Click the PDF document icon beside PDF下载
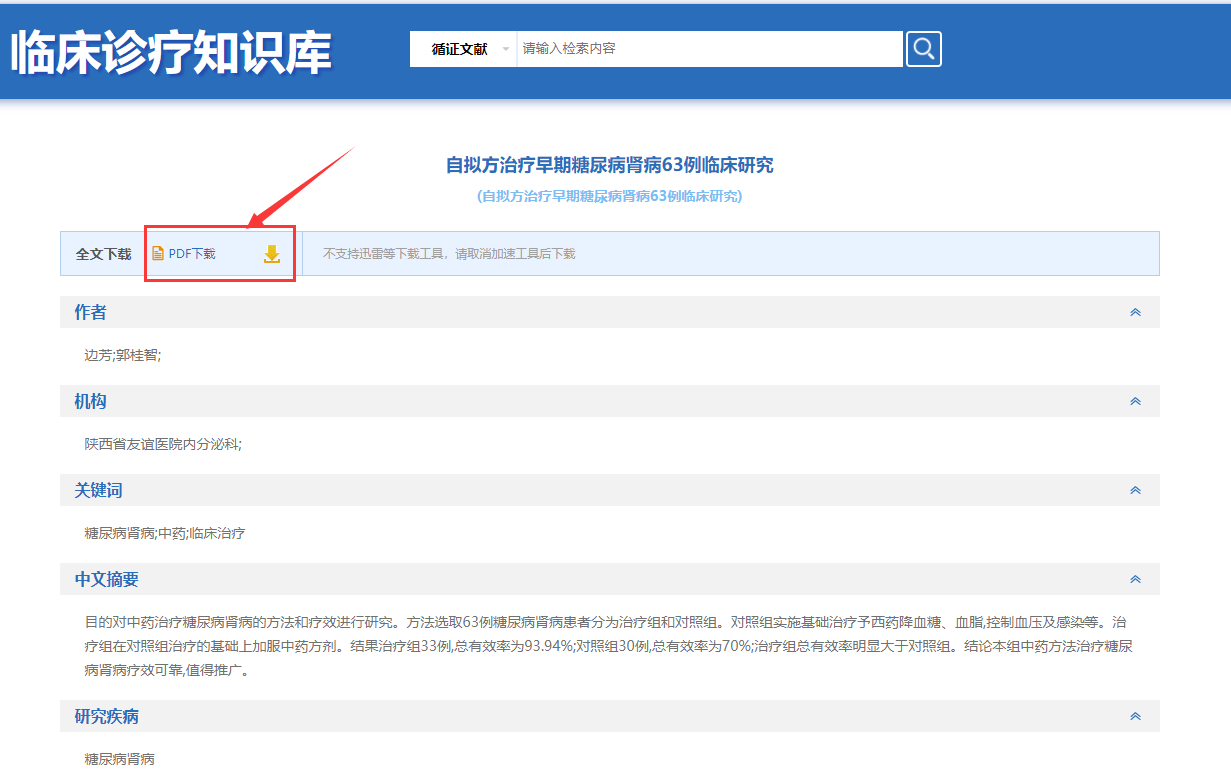Screen dimensions: 1231x774 point(158,254)
